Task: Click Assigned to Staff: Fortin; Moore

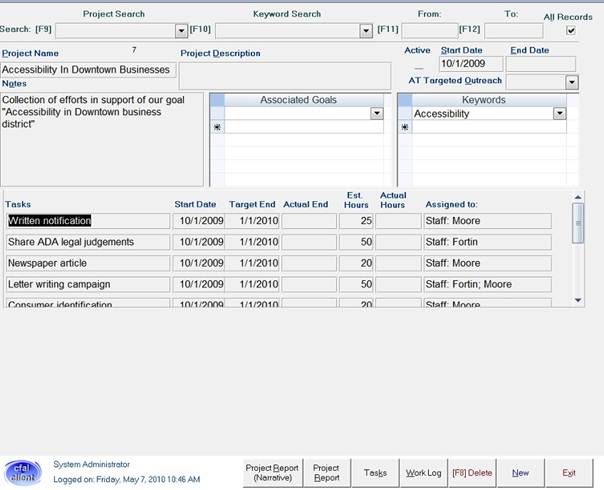Action: pyautogui.click(x=487, y=284)
